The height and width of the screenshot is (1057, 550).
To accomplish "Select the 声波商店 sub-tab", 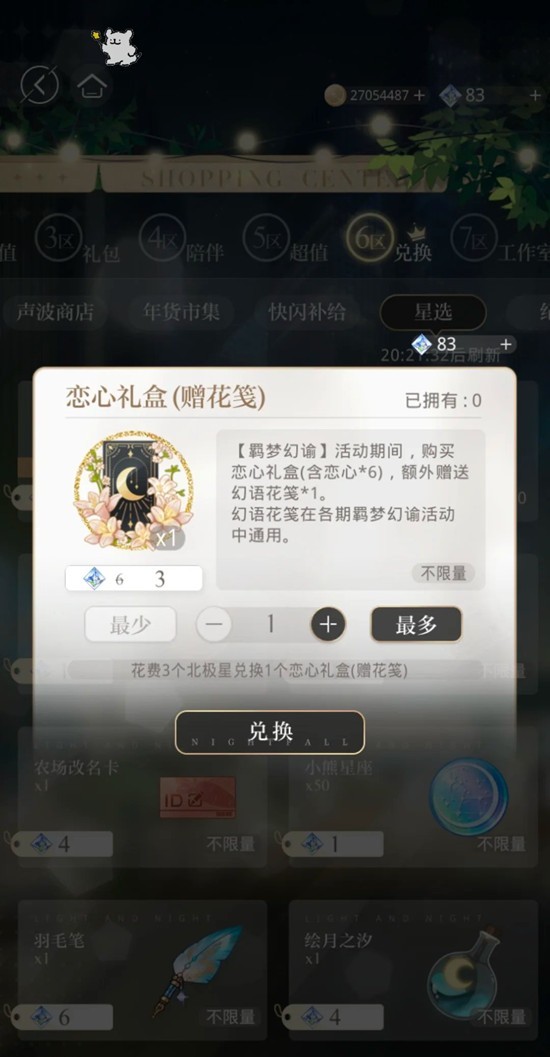I will pos(55,312).
